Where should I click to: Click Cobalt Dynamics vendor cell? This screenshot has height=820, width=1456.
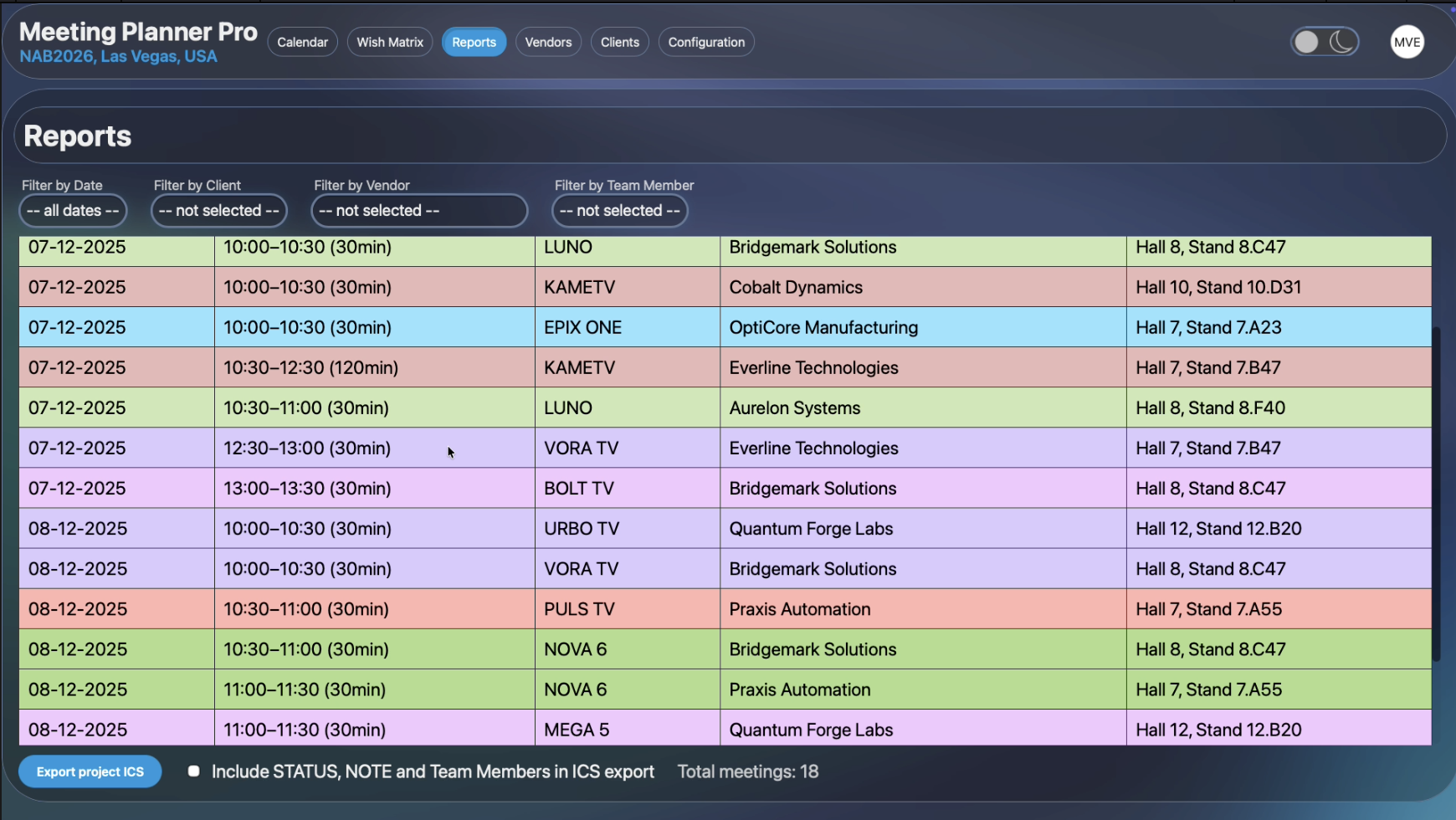[x=923, y=287]
